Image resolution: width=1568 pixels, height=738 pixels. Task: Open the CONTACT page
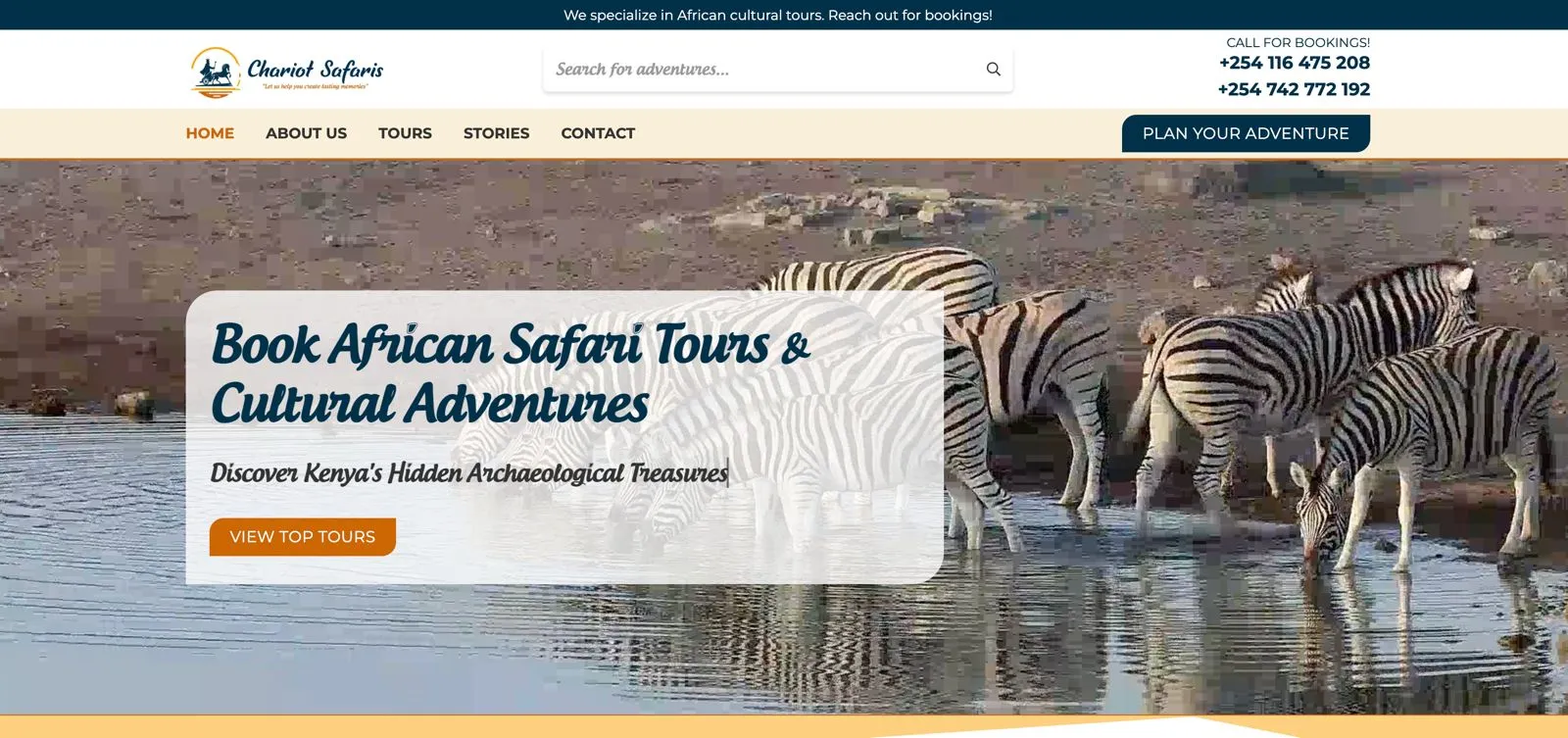[598, 133]
